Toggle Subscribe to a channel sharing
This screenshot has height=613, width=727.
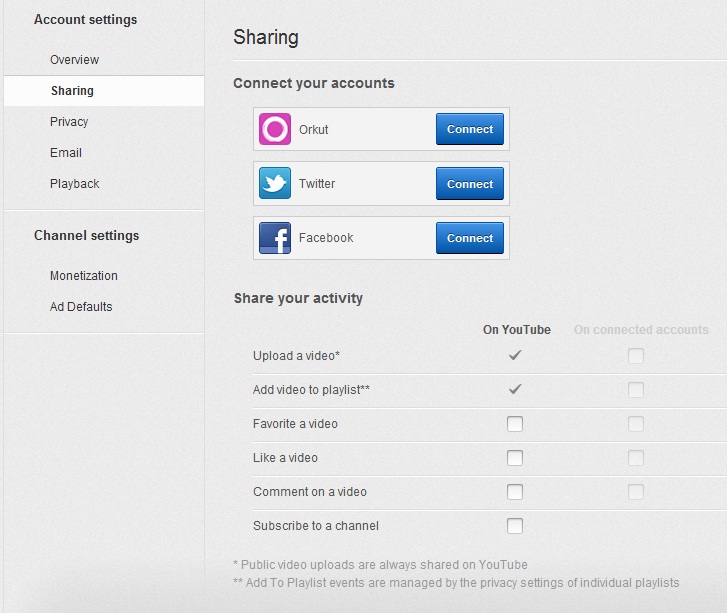click(515, 526)
